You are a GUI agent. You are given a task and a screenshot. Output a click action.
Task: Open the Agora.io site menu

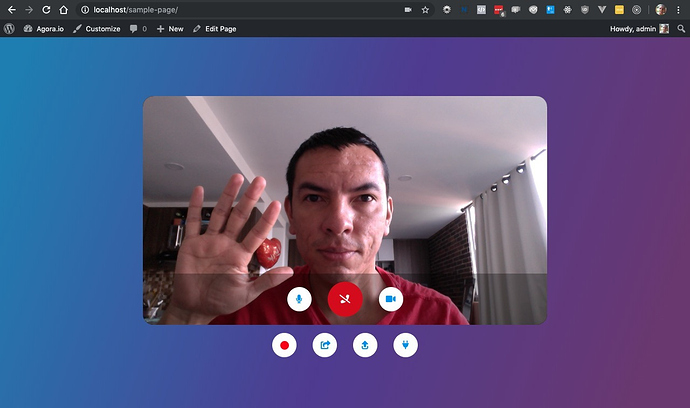click(x=44, y=29)
